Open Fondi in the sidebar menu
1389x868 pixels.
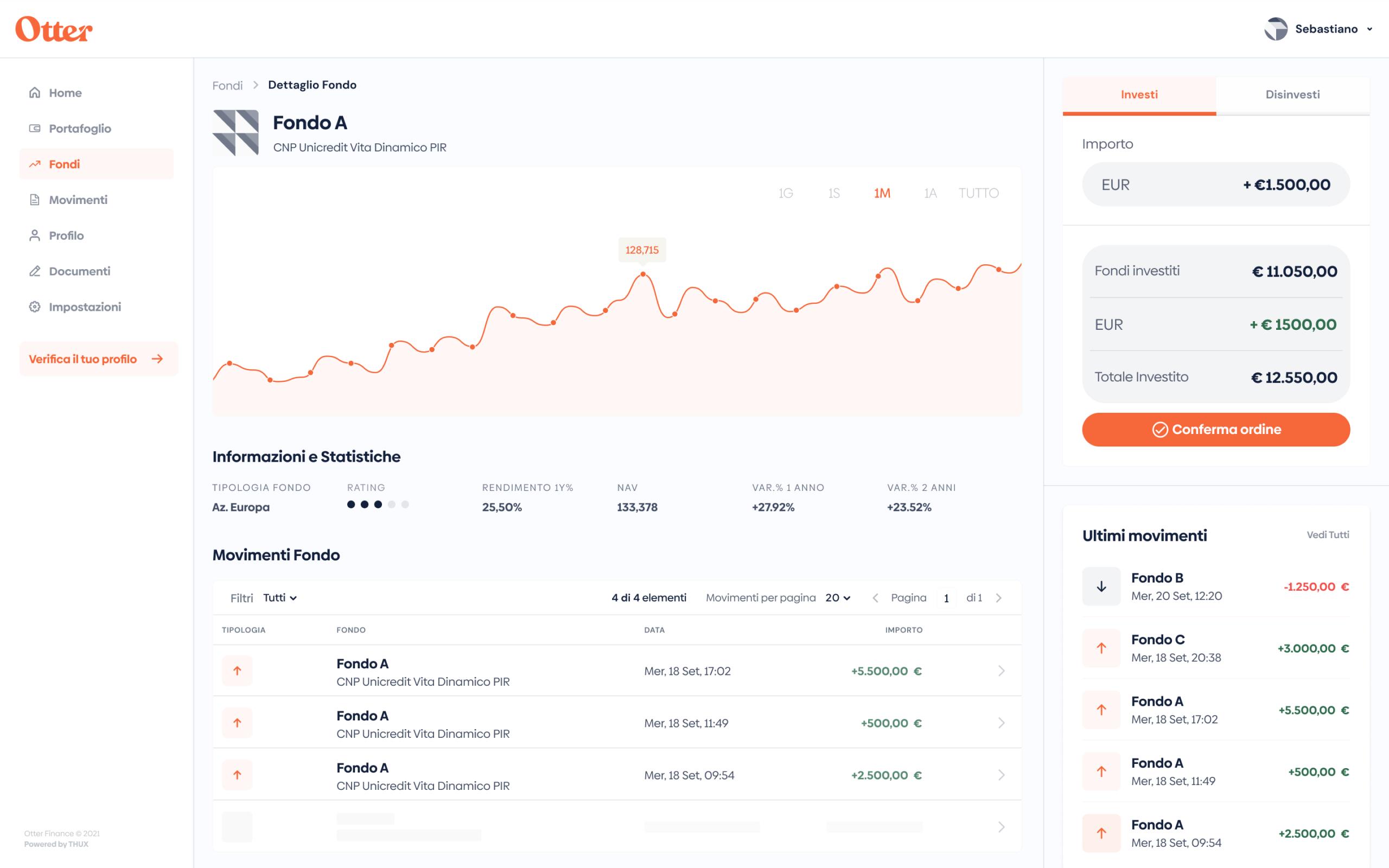(x=64, y=164)
